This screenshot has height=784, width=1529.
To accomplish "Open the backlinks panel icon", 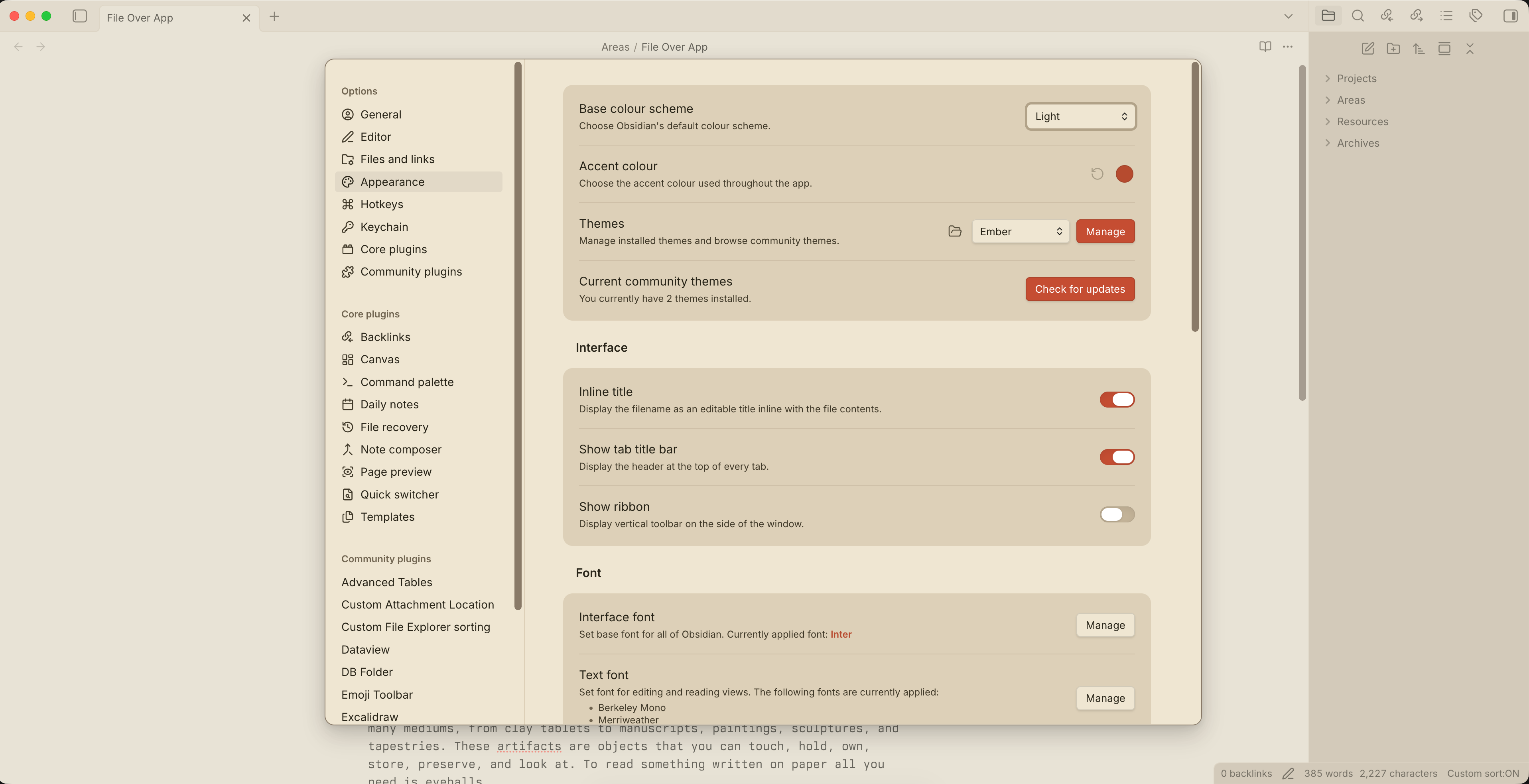I will [1387, 16].
